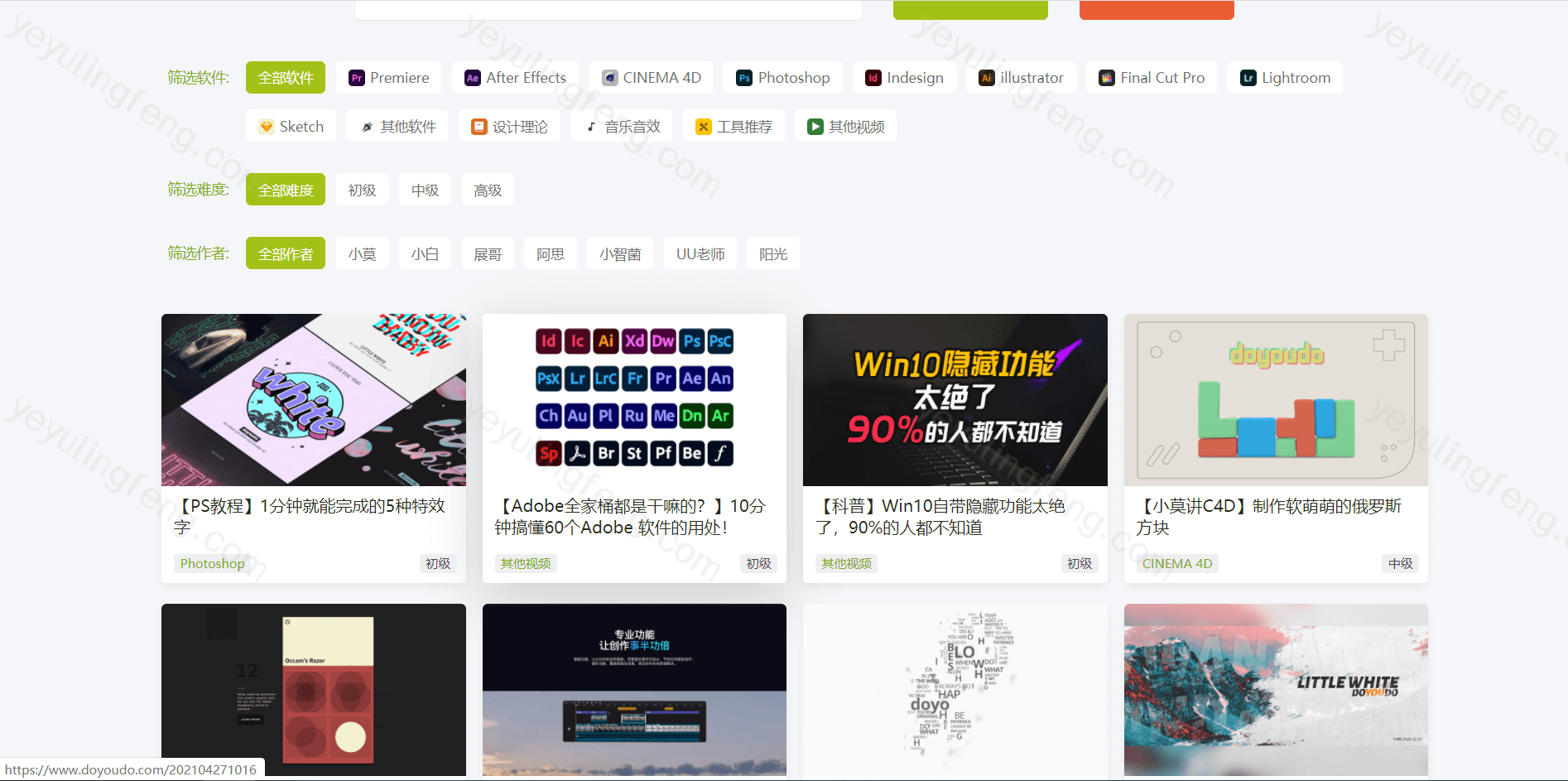Click the Photoshop Ps icon
The width and height of the screenshot is (1568, 781).
pos(744,78)
